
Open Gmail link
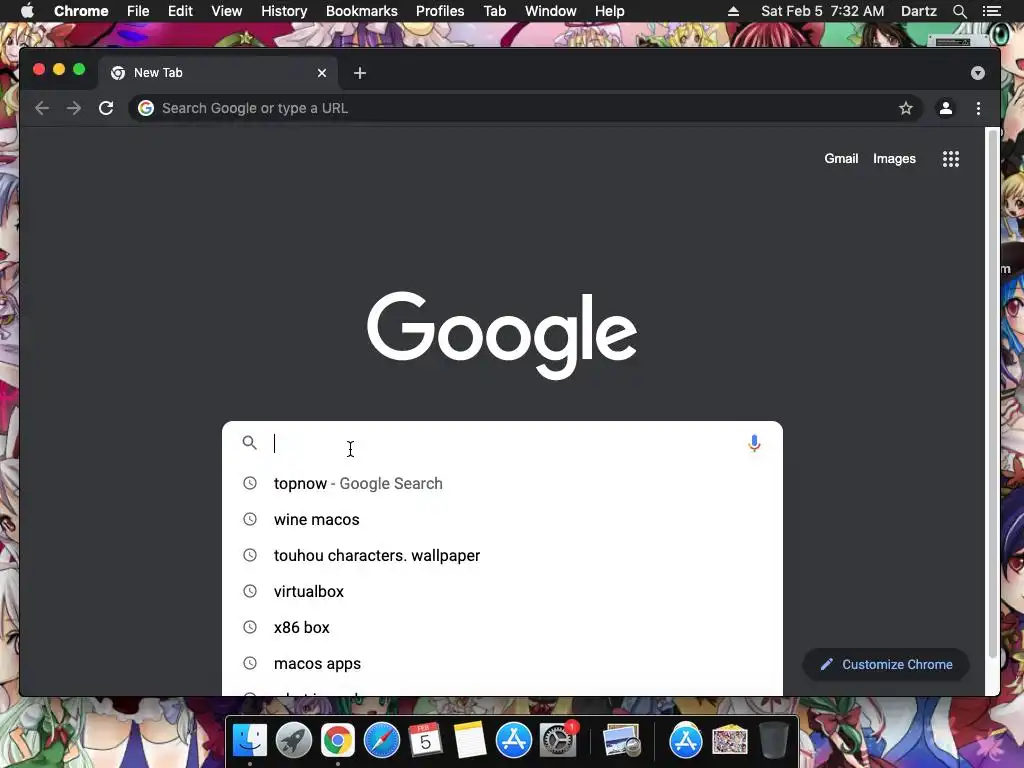[841, 159]
